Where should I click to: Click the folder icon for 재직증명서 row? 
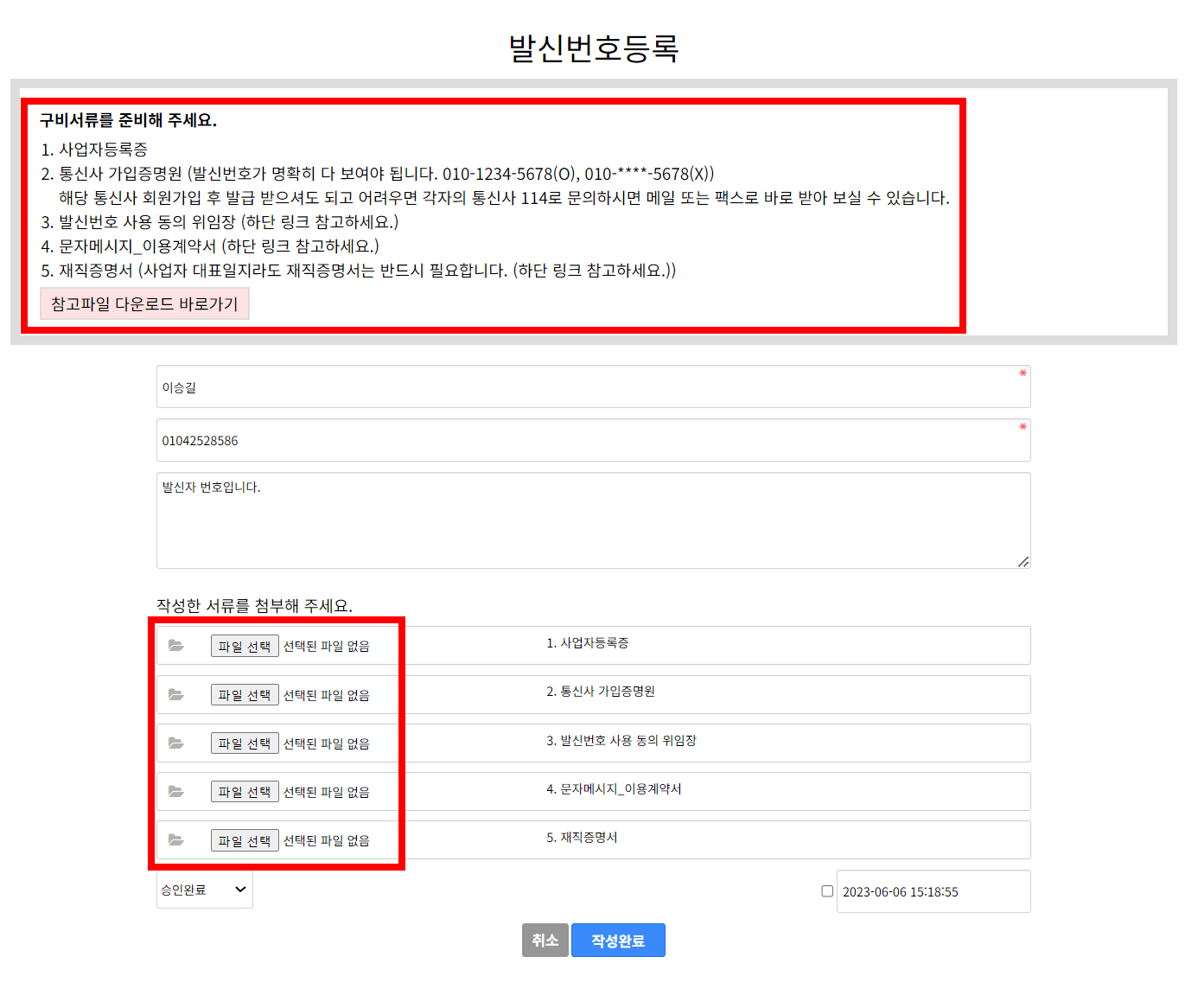176,839
